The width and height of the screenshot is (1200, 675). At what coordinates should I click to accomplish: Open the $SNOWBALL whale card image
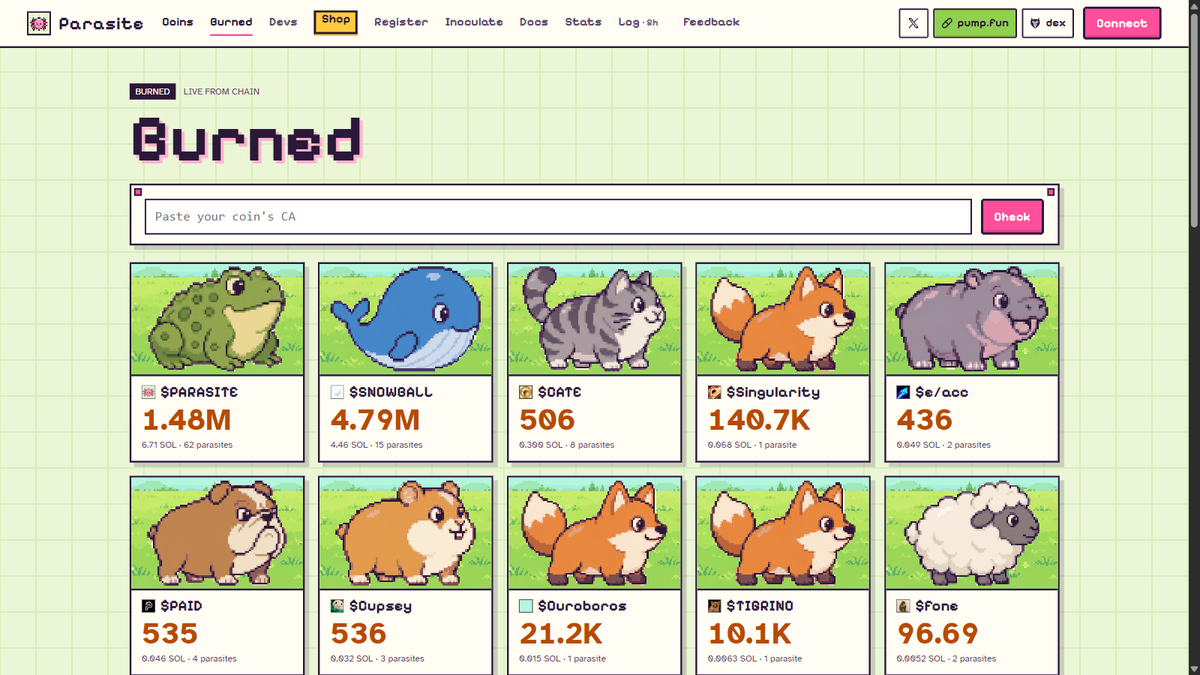pos(406,319)
